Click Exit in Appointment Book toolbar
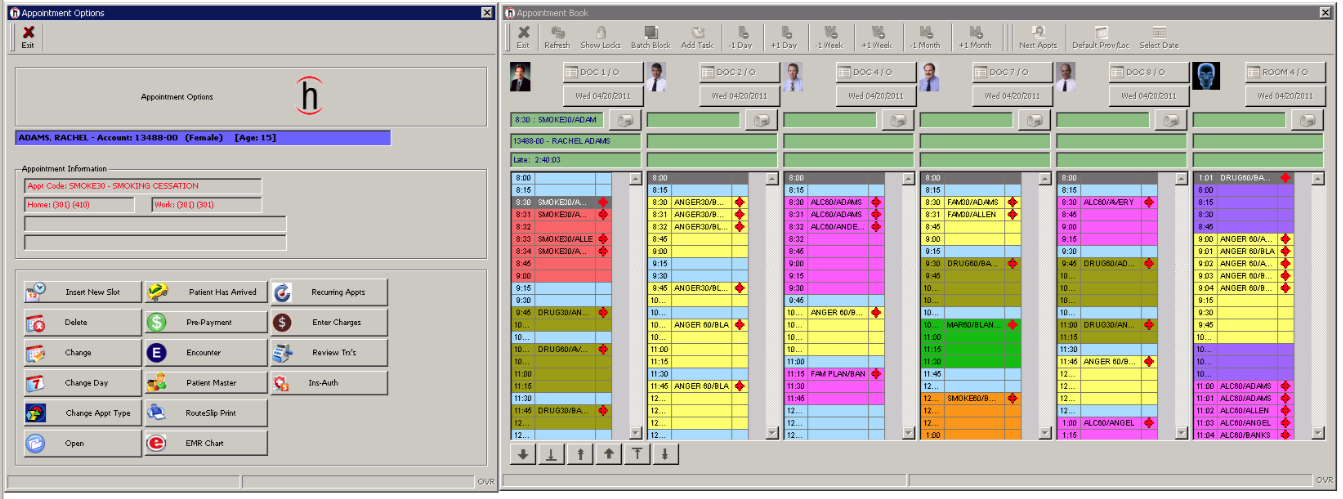The height and width of the screenshot is (499, 1343). (x=523, y=37)
